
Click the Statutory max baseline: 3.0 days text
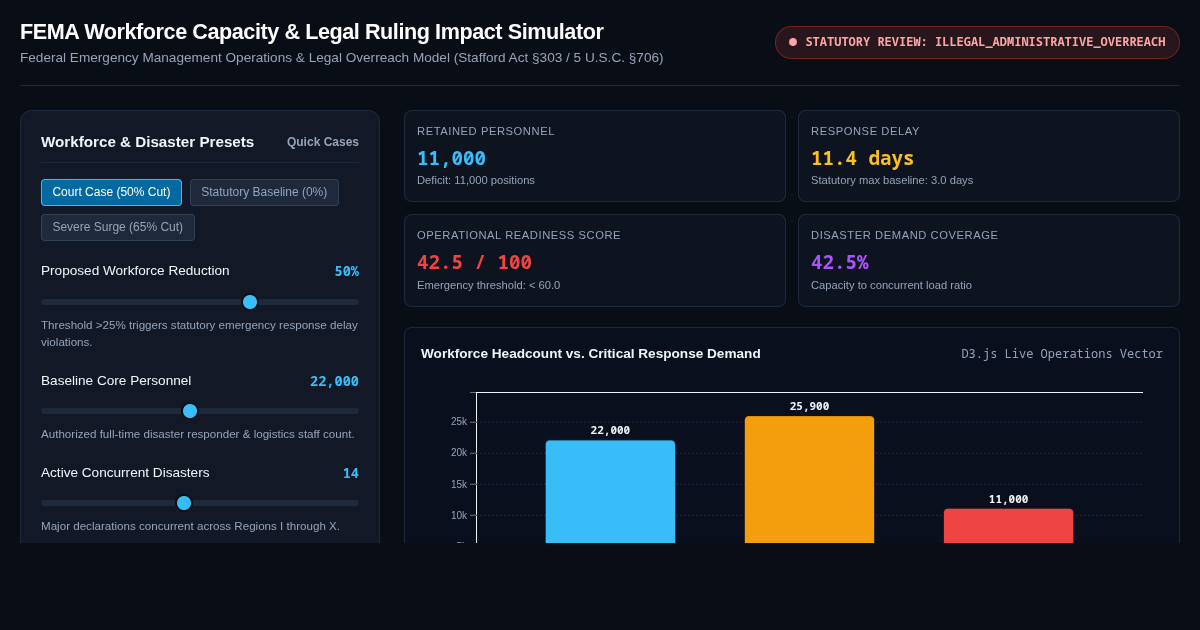(892, 180)
